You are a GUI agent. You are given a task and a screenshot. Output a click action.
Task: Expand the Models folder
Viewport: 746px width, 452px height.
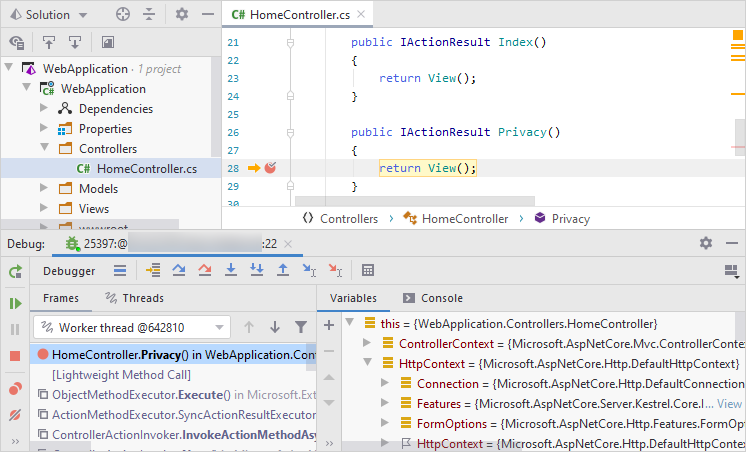coord(43,189)
